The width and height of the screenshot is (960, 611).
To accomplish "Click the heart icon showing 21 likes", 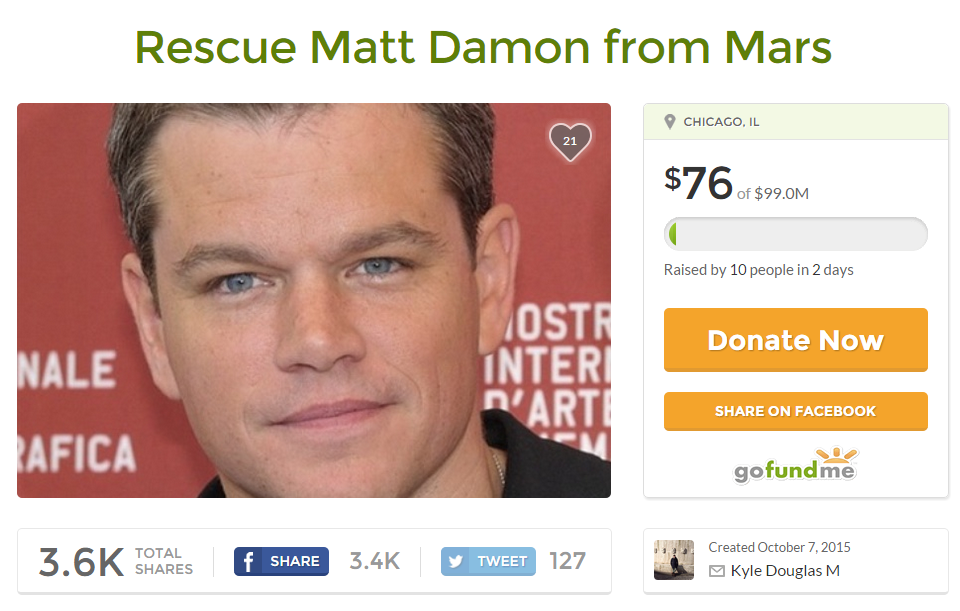I will click(x=570, y=141).
